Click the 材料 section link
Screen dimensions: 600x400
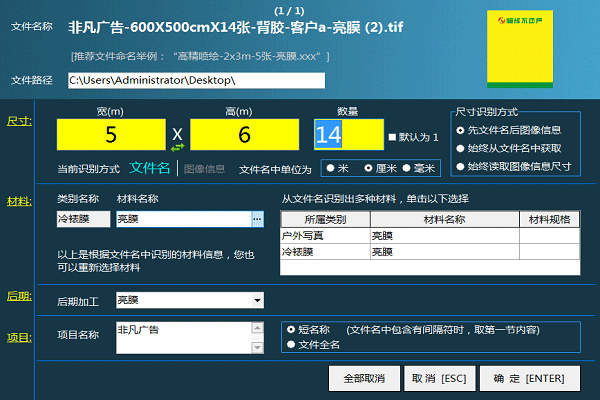[17, 200]
